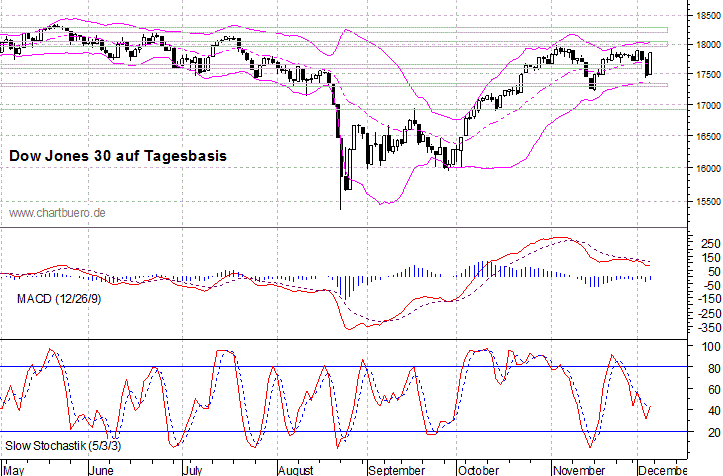
Task: Select the 'June' month label on time axis
Action: click(101, 470)
